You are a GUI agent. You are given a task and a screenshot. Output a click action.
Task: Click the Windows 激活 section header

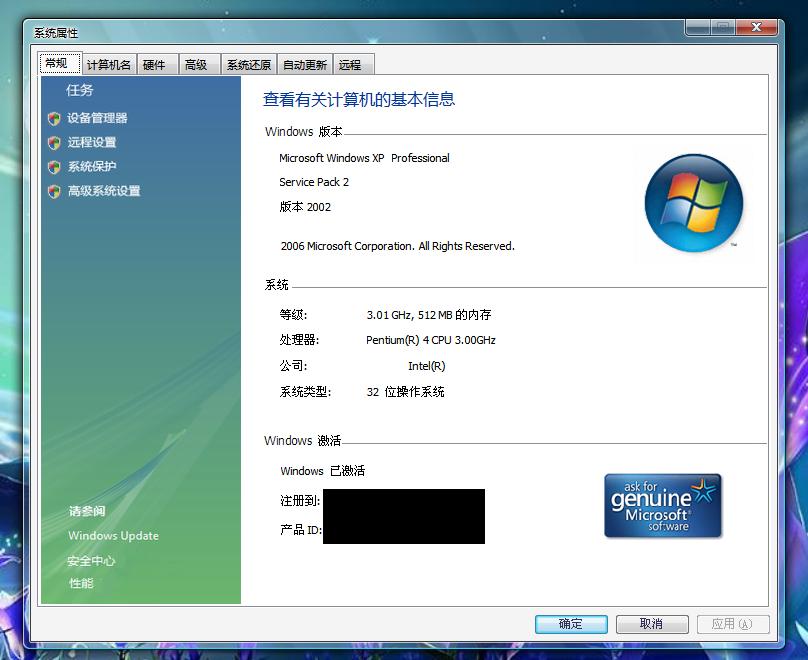(x=302, y=441)
